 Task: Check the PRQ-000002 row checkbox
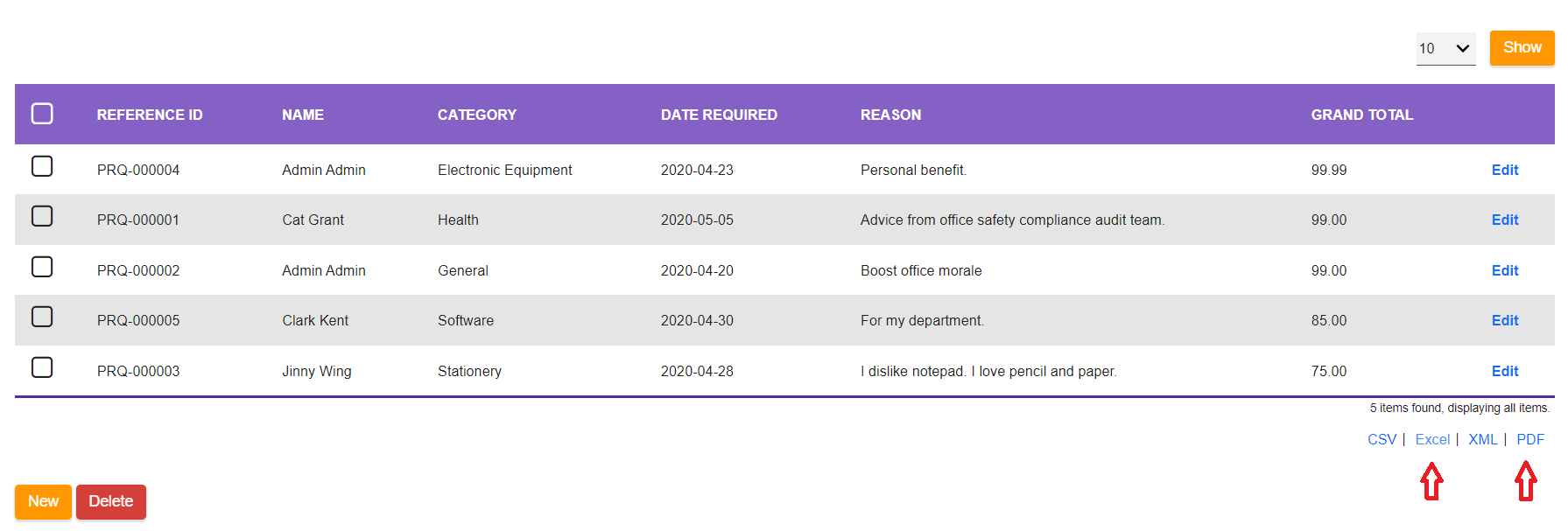click(42, 267)
